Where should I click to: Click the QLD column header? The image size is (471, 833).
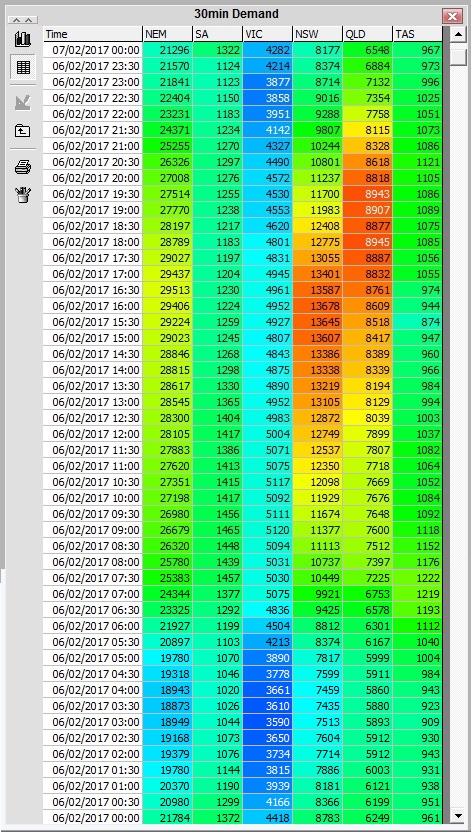click(367, 35)
